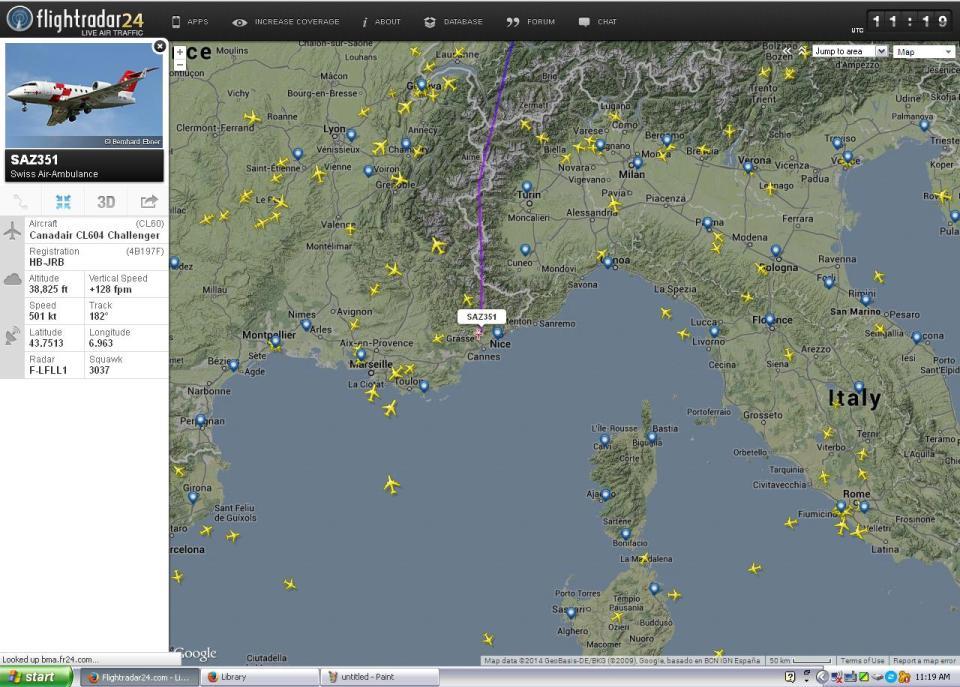Screen dimensions: 960x687
Task: Click radar value F-LFLL1
Action: click(48, 370)
